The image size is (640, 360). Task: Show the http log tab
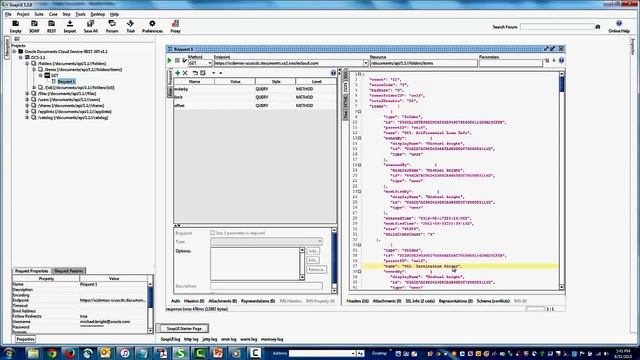tap(191, 339)
